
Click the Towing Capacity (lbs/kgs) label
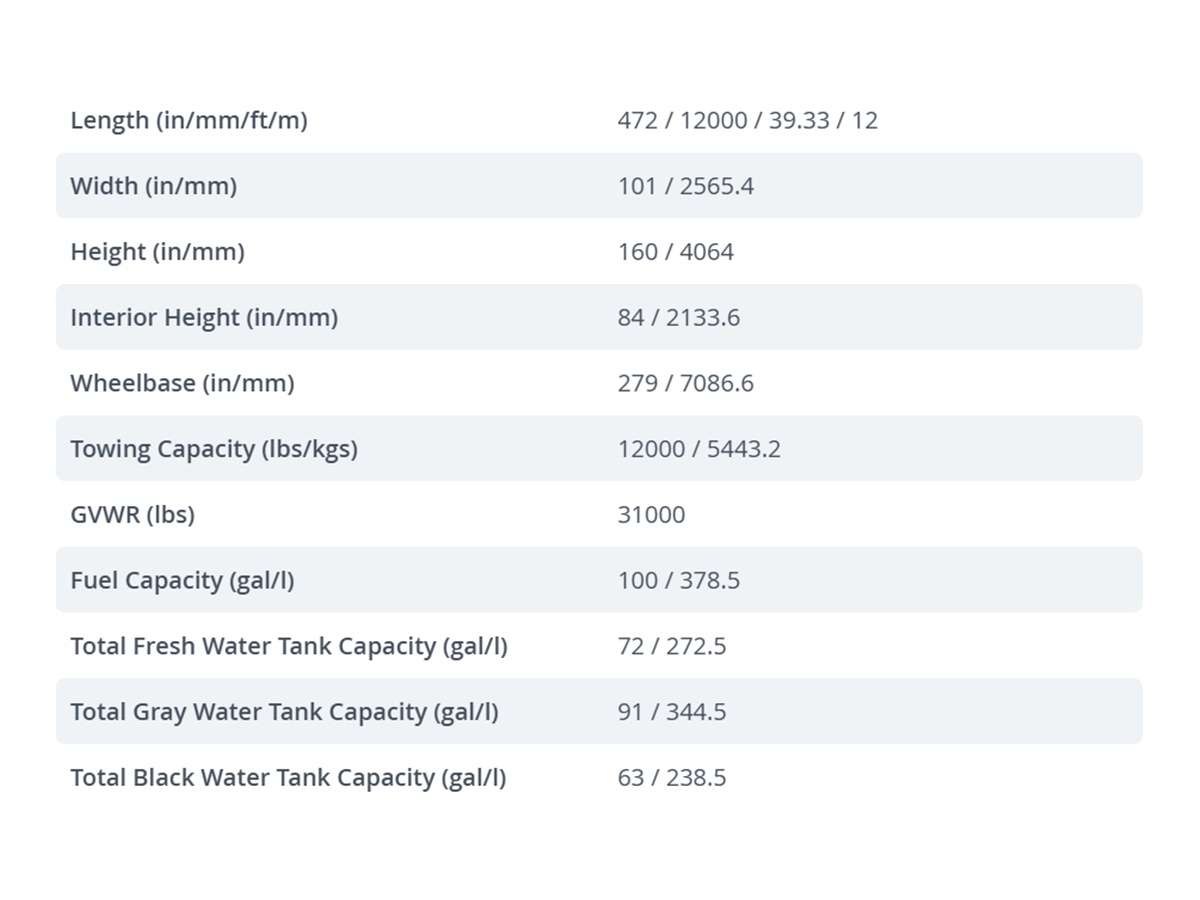point(214,449)
